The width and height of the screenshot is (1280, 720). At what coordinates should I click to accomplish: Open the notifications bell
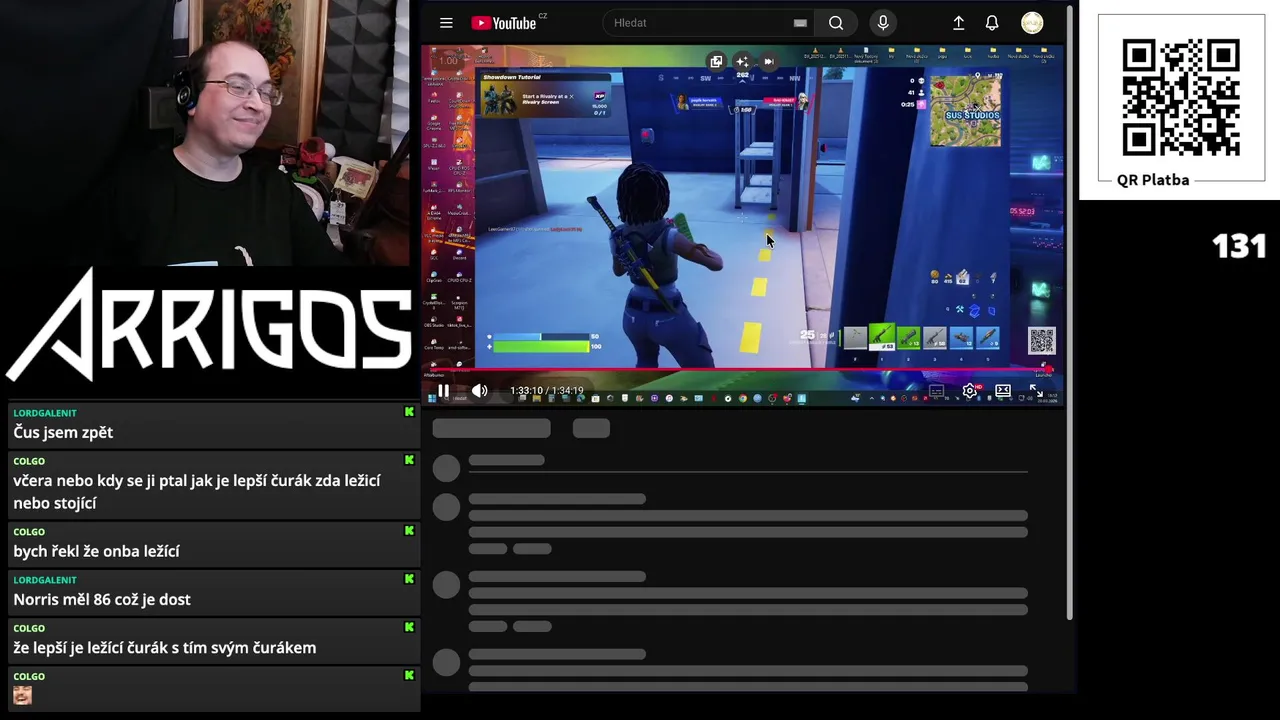(x=992, y=23)
